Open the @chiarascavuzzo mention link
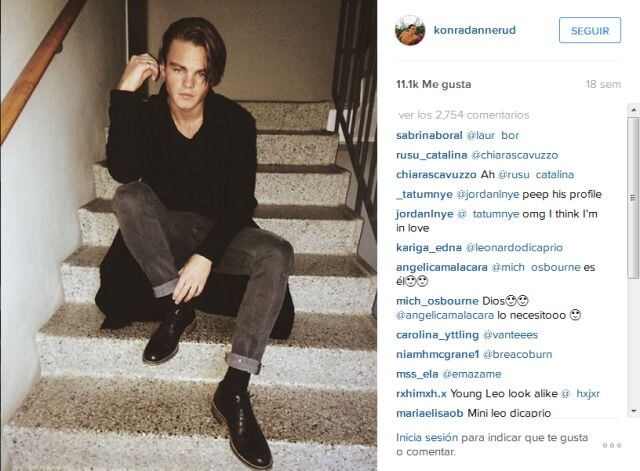This screenshot has height=471, width=640. [x=515, y=155]
